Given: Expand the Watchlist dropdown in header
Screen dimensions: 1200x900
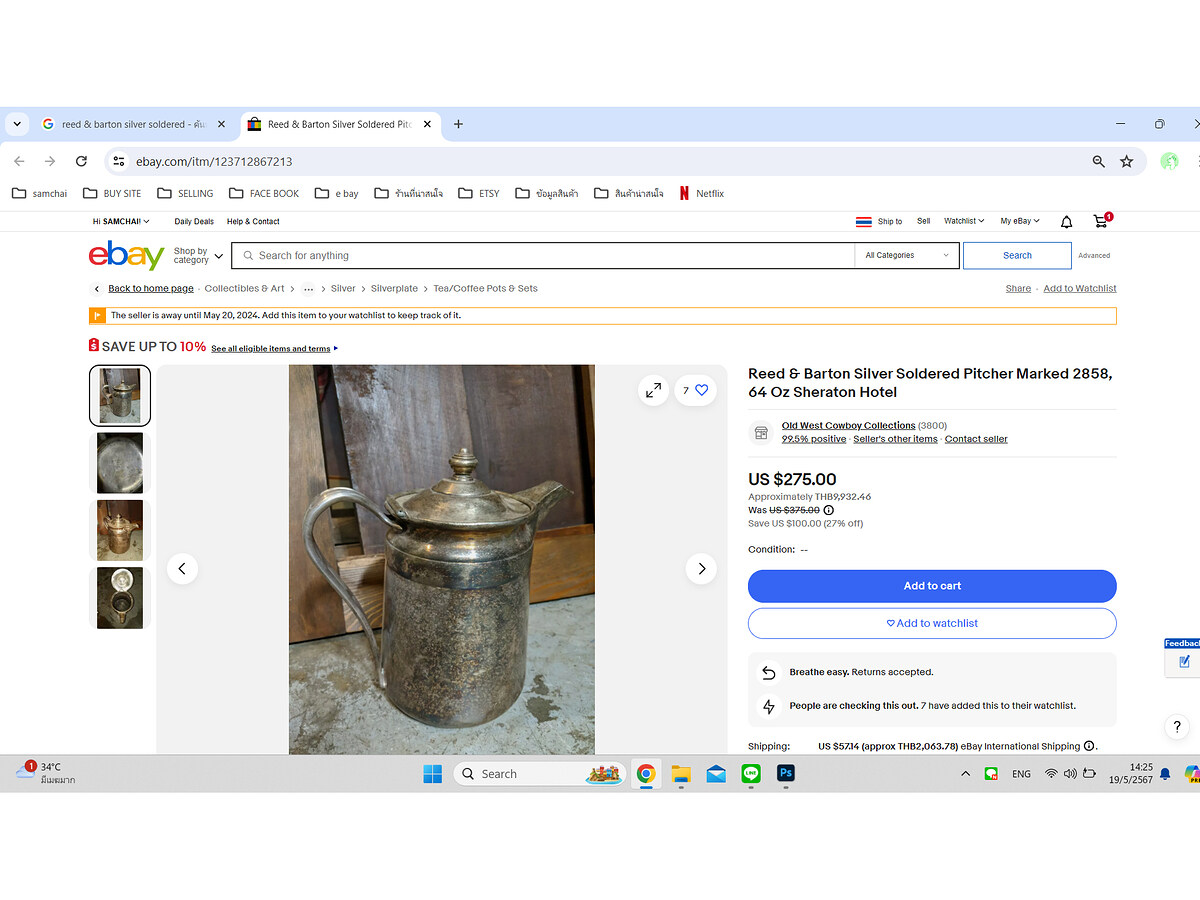Looking at the screenshot, I should coord(964,221).
